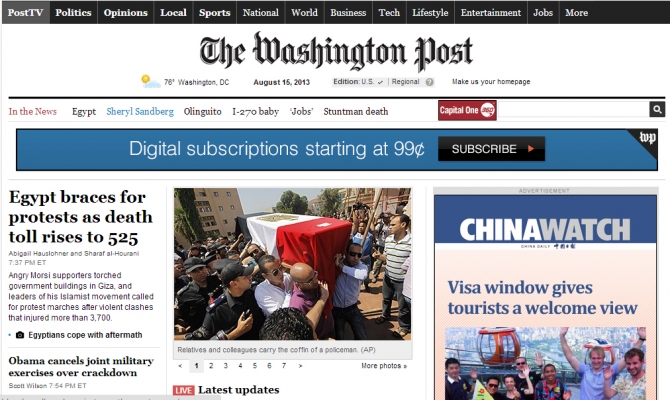670x400 pixels.
Task: Click the weather sun-cloud icon
Action: [x=150, y=81]
